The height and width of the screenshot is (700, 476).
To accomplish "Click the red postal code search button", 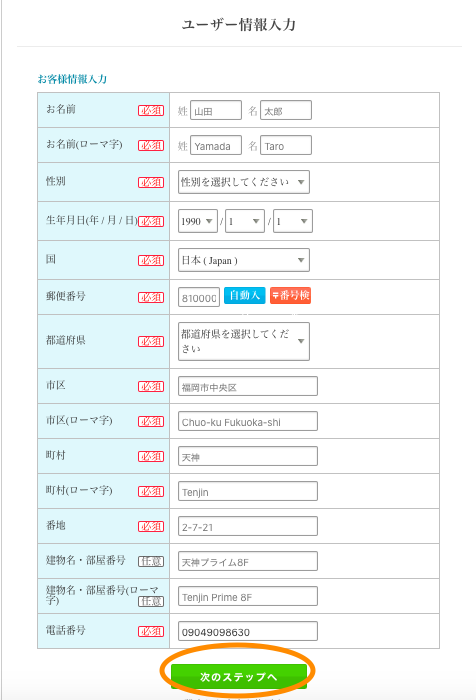I will [290, 295].
